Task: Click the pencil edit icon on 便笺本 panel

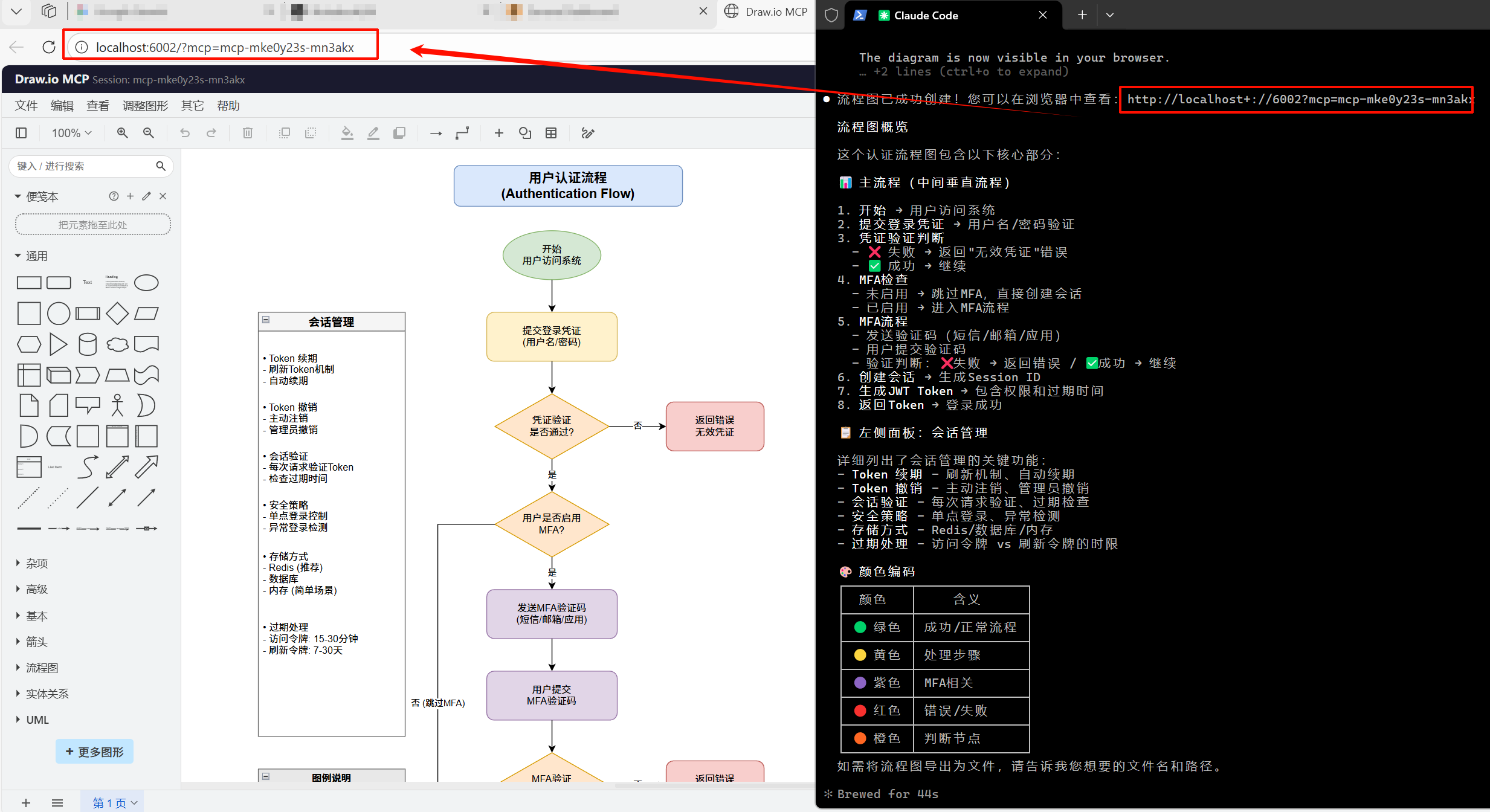Action: [146, 196]
